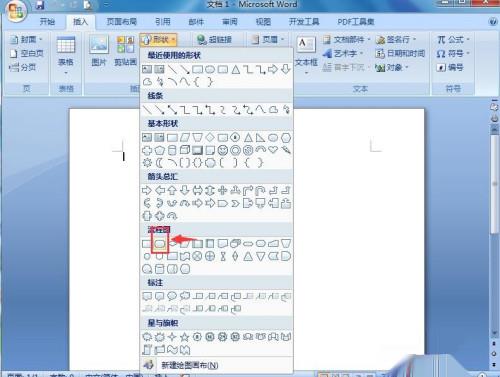Select the diamond basic shape
Viewport: 500px width, 377px height.
coord(210,137)
